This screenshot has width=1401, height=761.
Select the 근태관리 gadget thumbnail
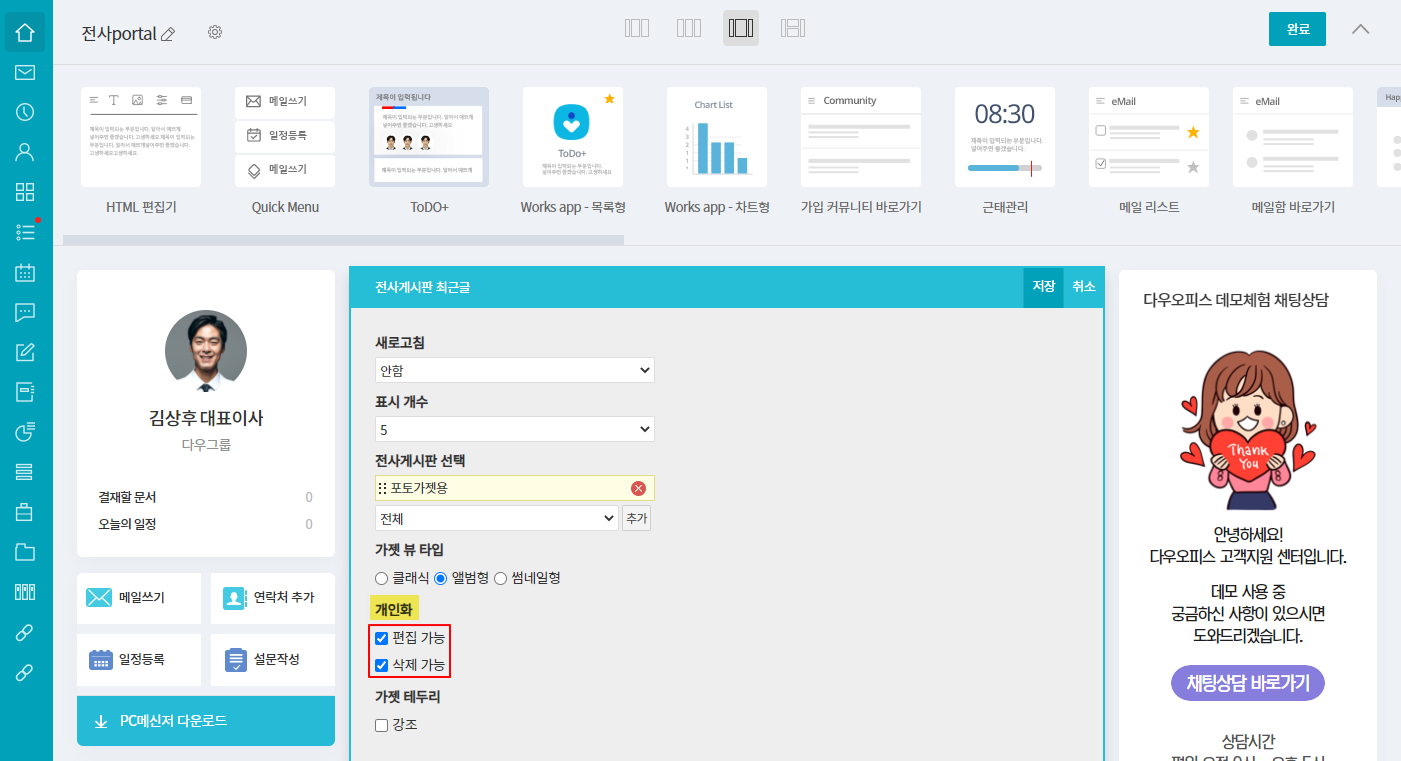pyautogui.click(x=1004, y=137)
